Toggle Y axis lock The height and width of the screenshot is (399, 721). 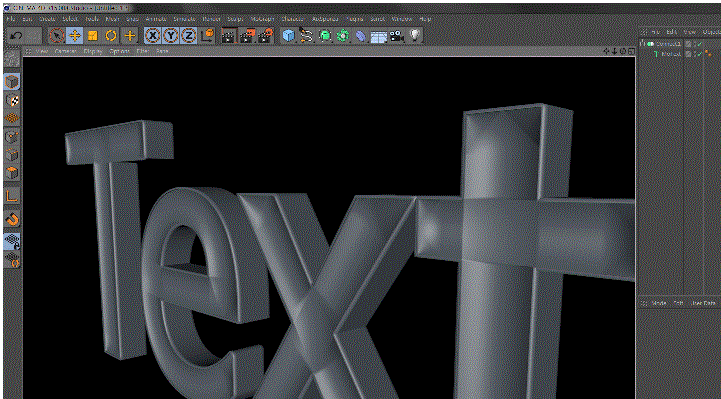pos(171,35)
